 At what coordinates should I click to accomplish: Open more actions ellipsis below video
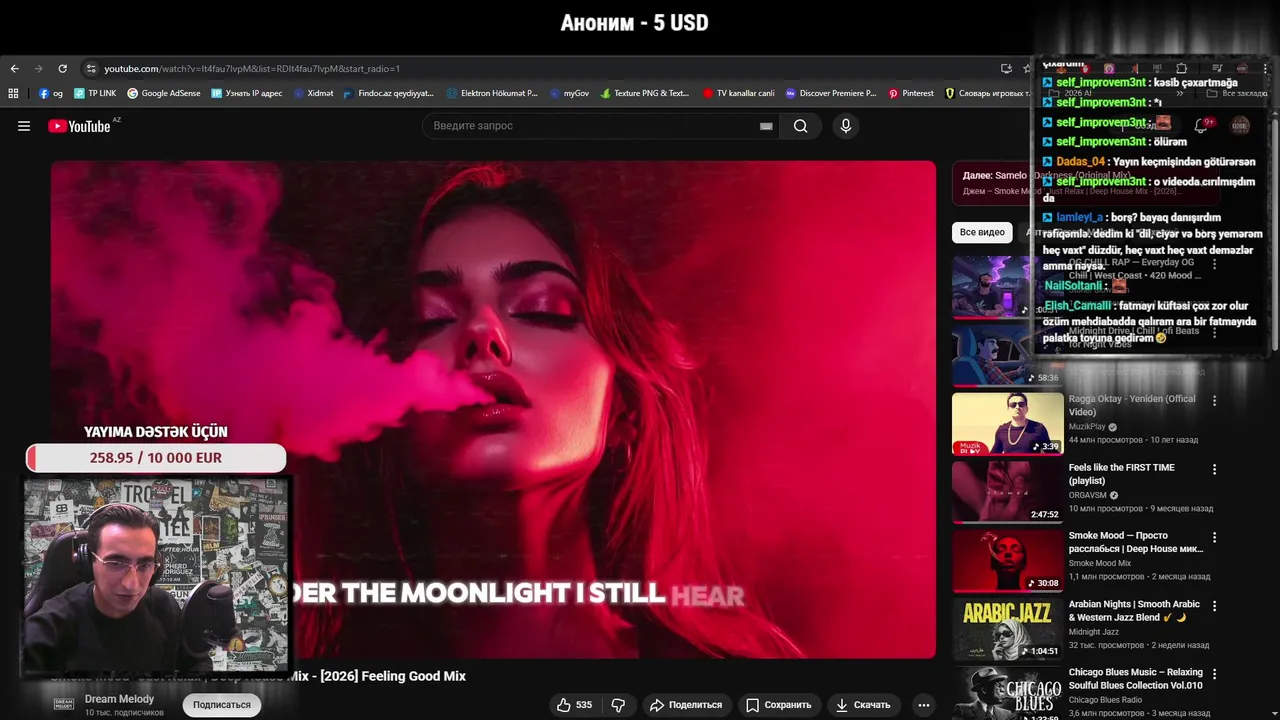pos(924,705)
